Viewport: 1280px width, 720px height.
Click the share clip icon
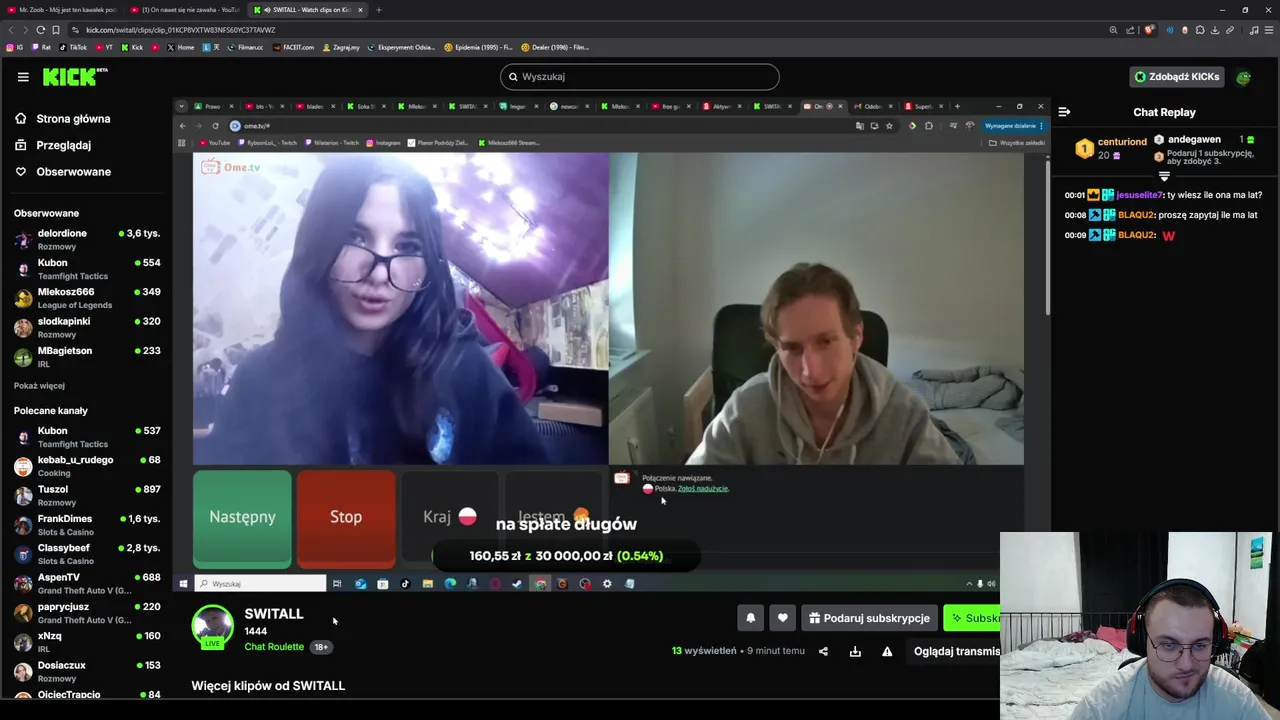coord(823,651)
